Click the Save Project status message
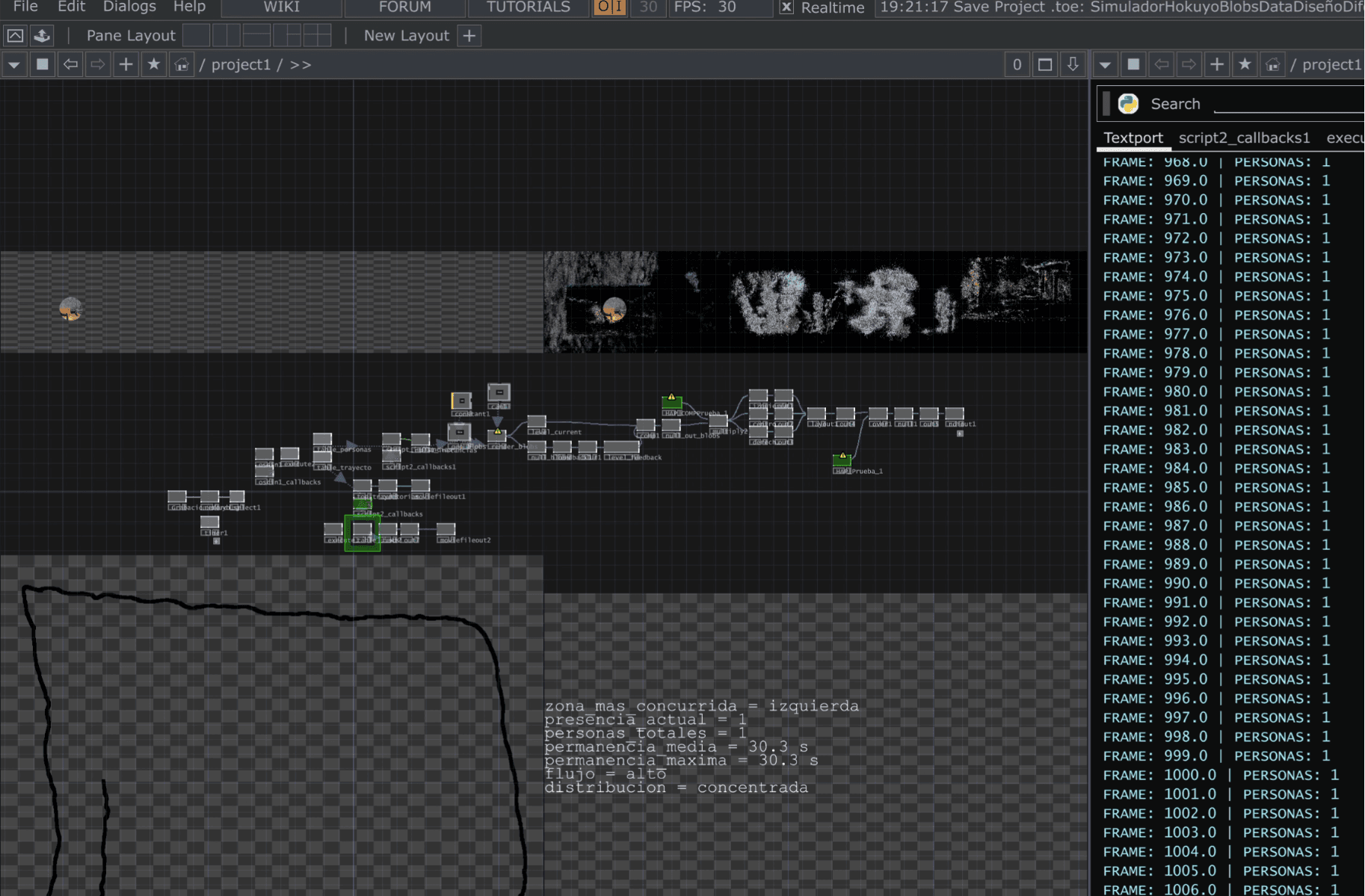1365x896 pixels. [x=1121, y=7]
